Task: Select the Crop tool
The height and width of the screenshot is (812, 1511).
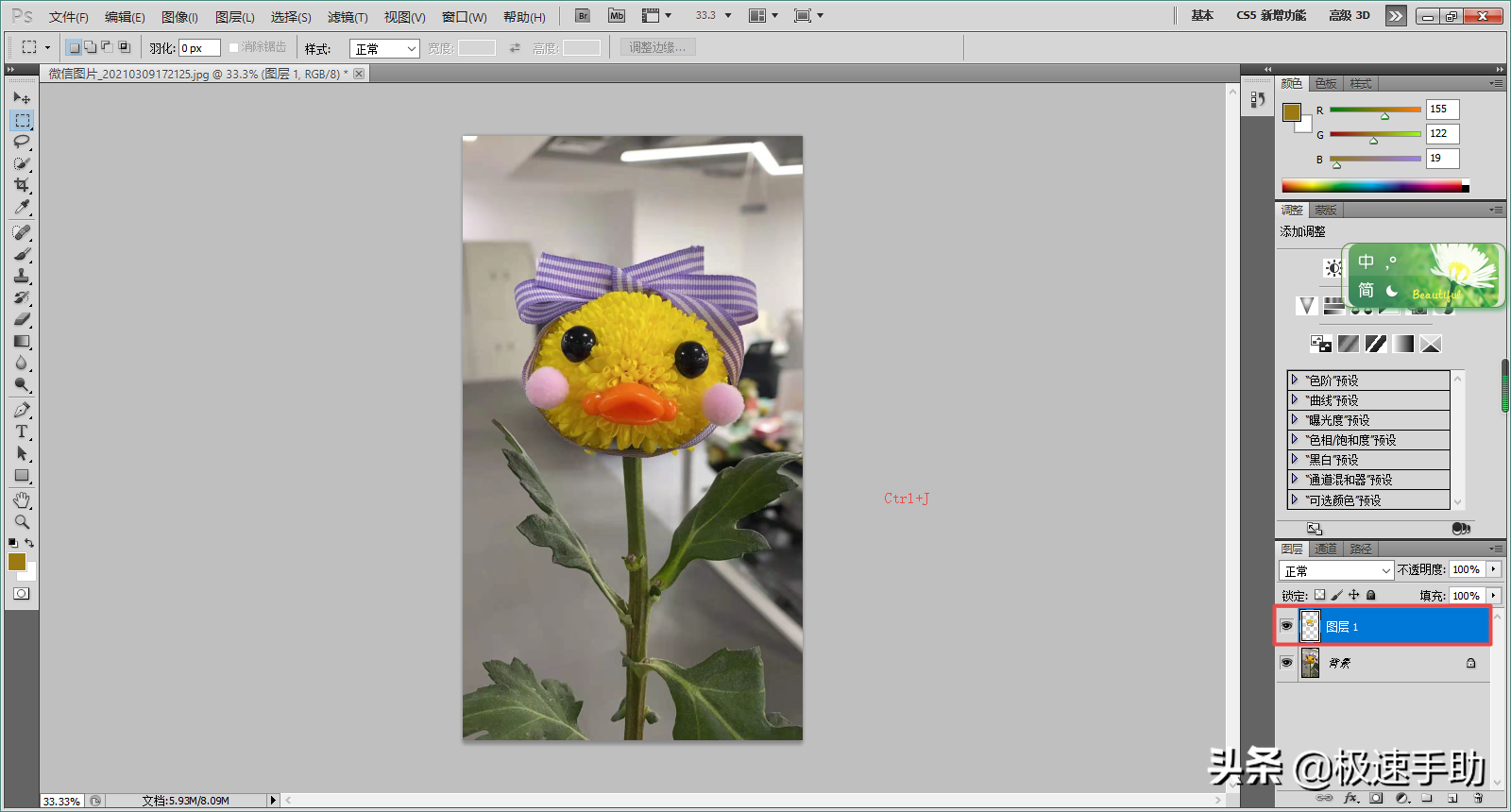Action: (22, 185)
